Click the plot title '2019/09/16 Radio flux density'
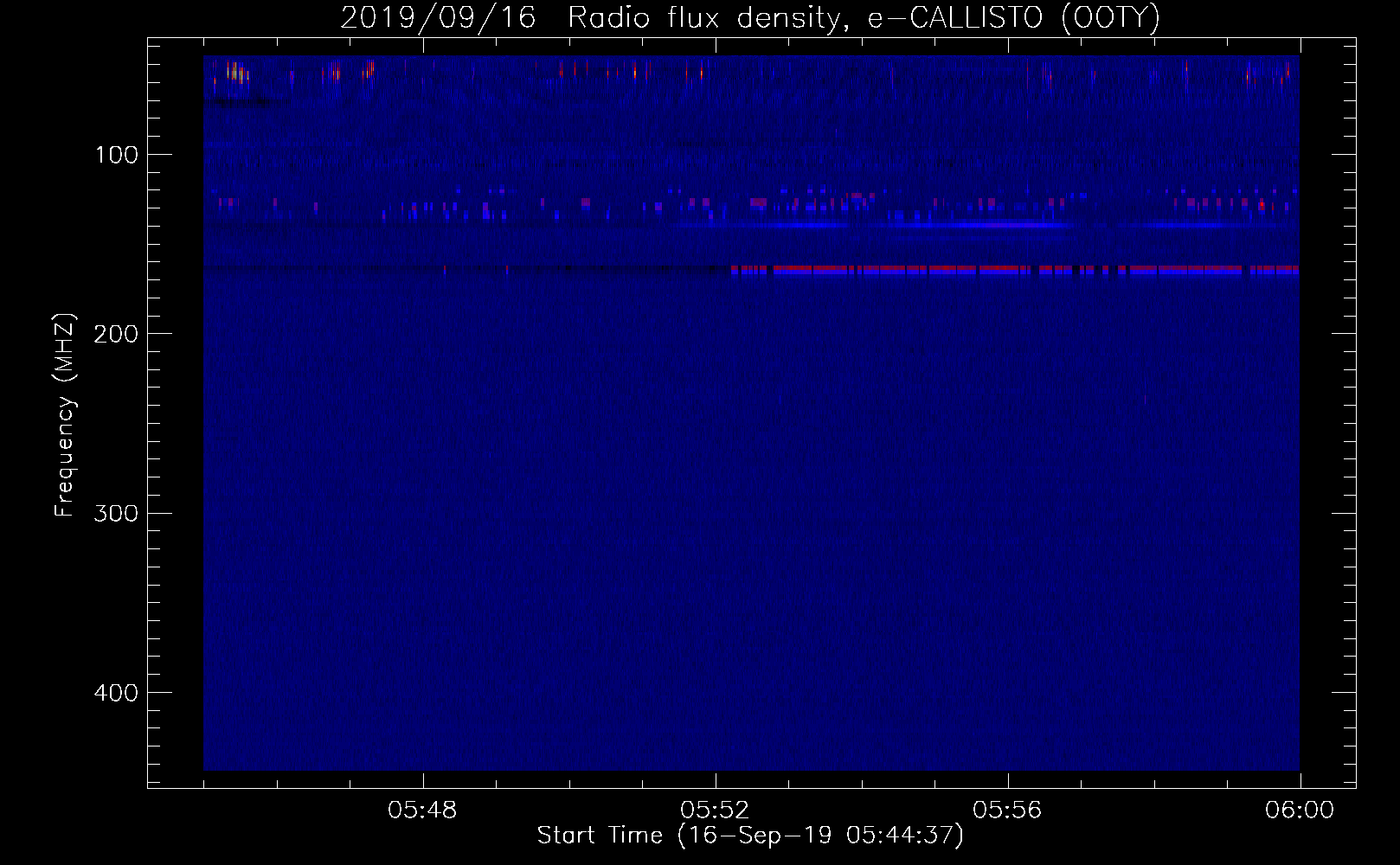This screenshot has width=1400, height=865. point(750,17)
